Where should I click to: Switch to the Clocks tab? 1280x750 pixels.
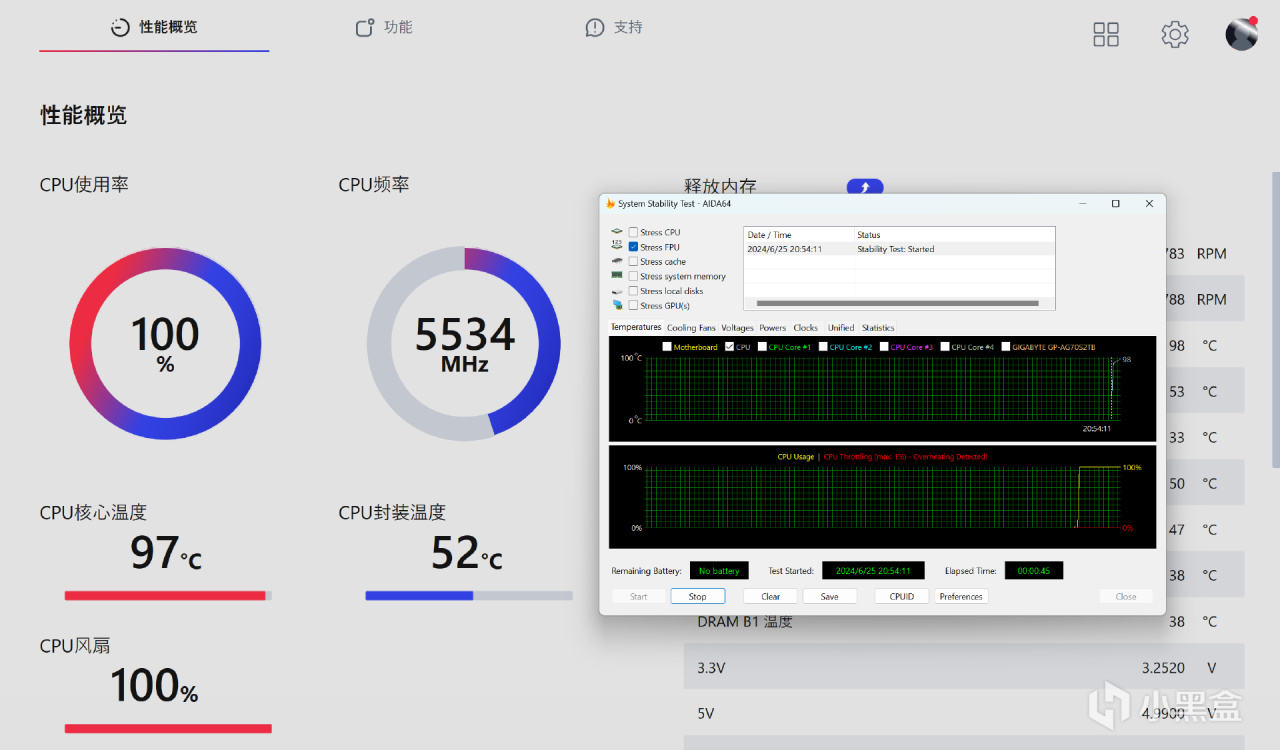coord(806,328)
